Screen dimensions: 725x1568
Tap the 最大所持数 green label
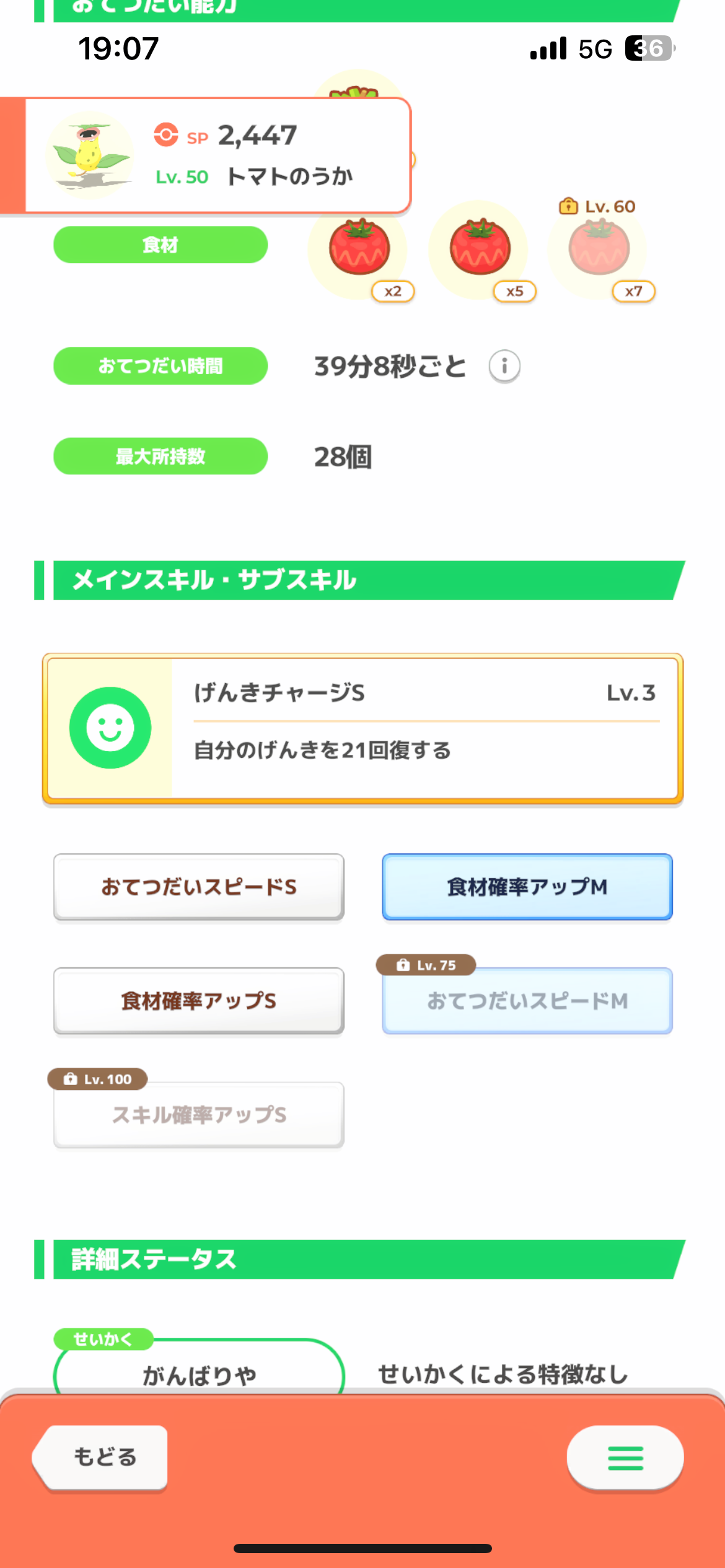[x=160, y=456]
